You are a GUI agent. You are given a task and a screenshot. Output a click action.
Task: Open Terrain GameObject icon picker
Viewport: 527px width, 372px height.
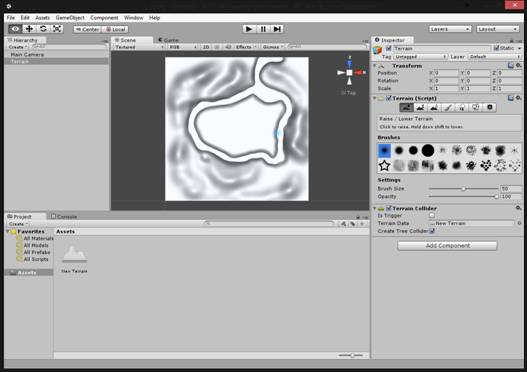click(x=377, y=50)
